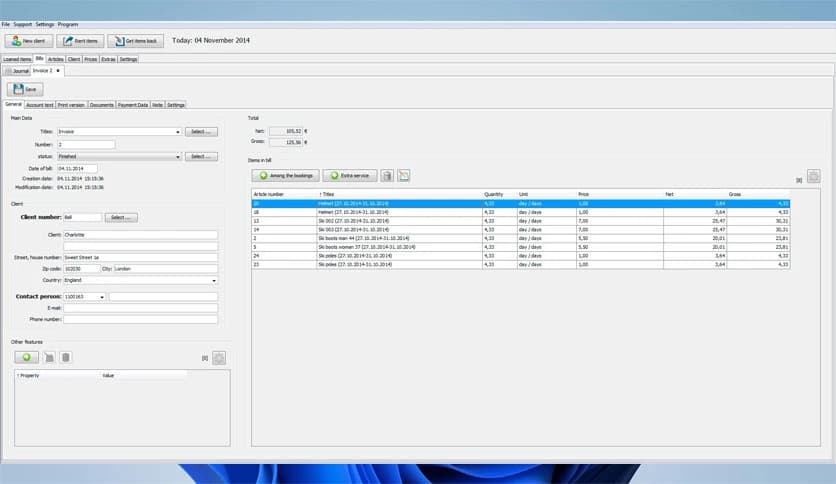Click the Rent items toolbar button

point(80,41)
